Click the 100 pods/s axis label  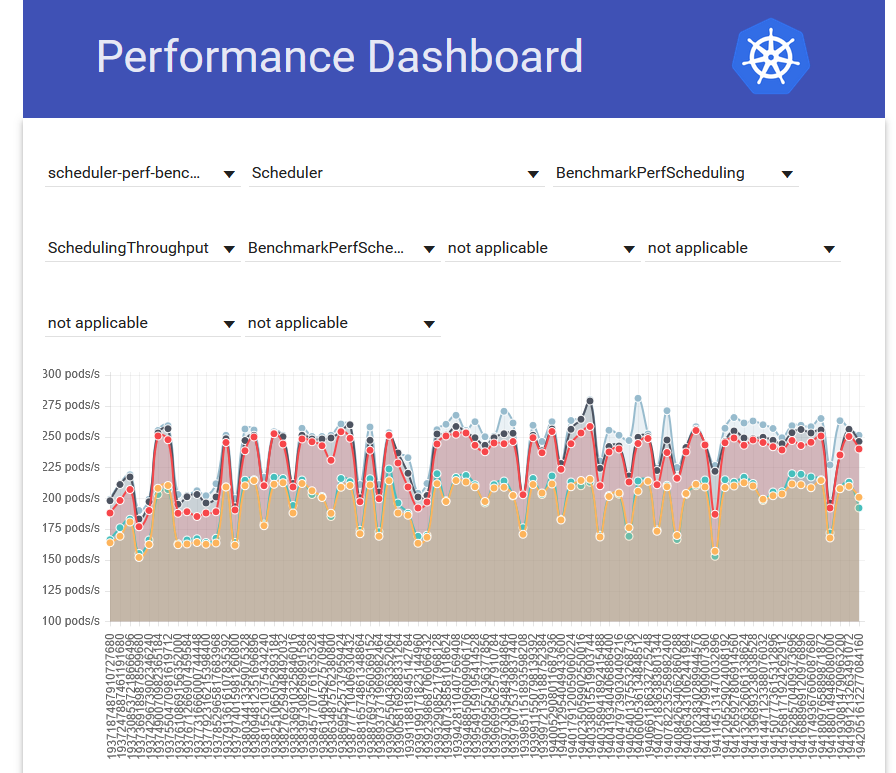(71, 620)
